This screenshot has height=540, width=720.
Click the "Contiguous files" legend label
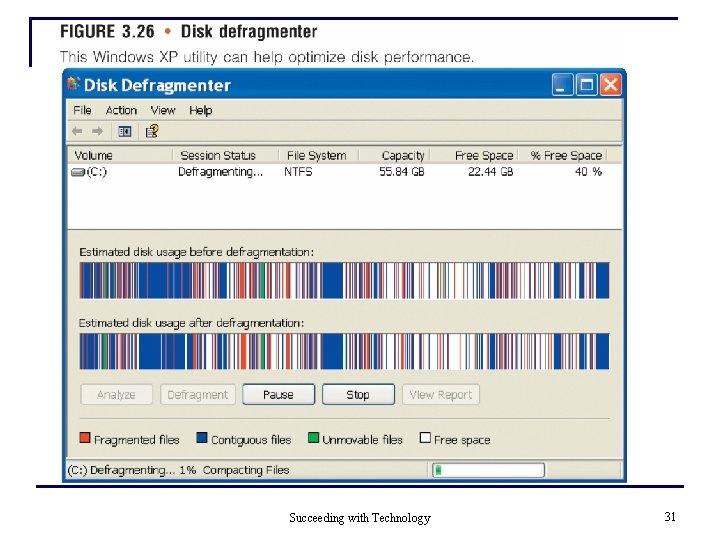tap(251, 440)
